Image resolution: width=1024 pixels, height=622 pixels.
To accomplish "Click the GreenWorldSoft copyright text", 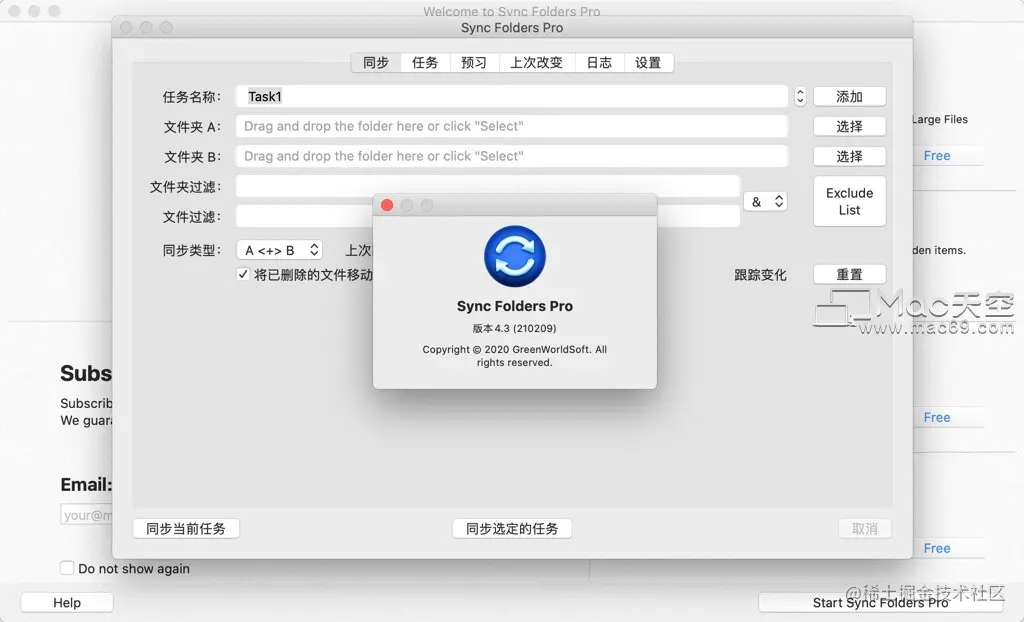I will pyautogui.click(x=515, y=356).
